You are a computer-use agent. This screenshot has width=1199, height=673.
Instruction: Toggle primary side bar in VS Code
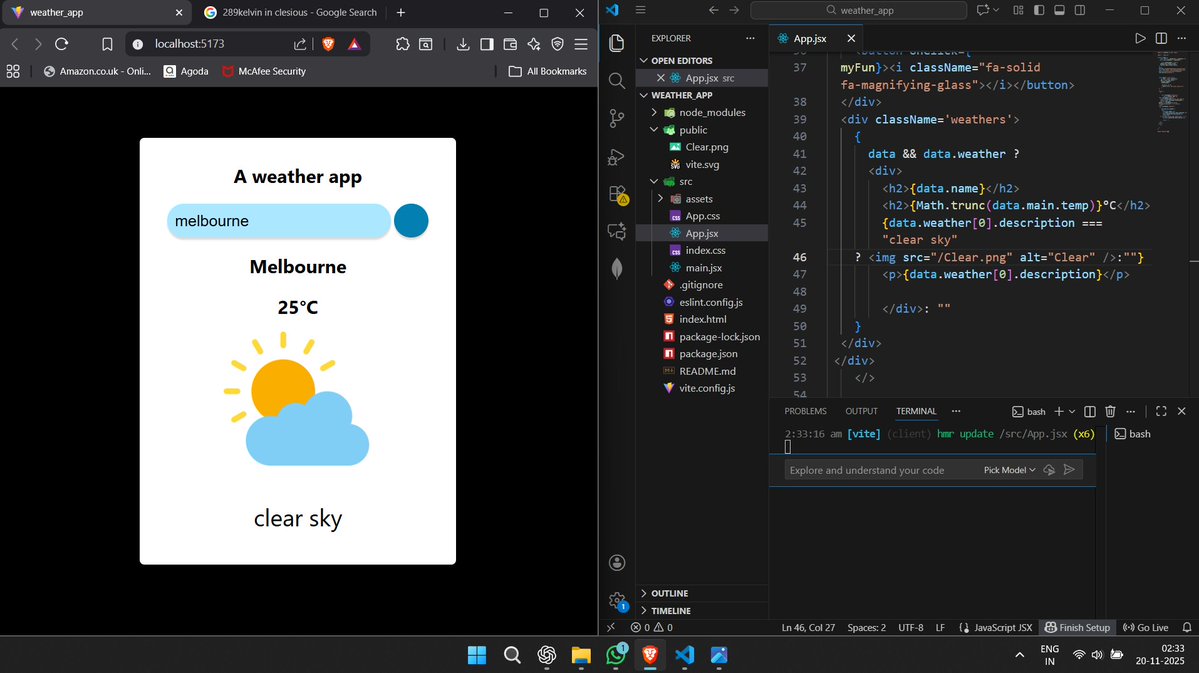(1039, 10)
